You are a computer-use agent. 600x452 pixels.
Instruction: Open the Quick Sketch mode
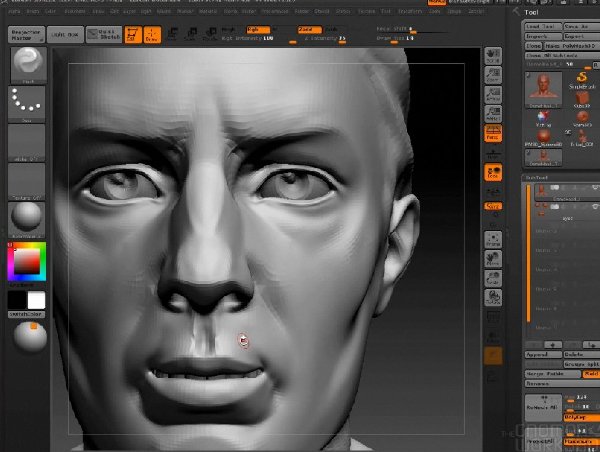[104, 35]
